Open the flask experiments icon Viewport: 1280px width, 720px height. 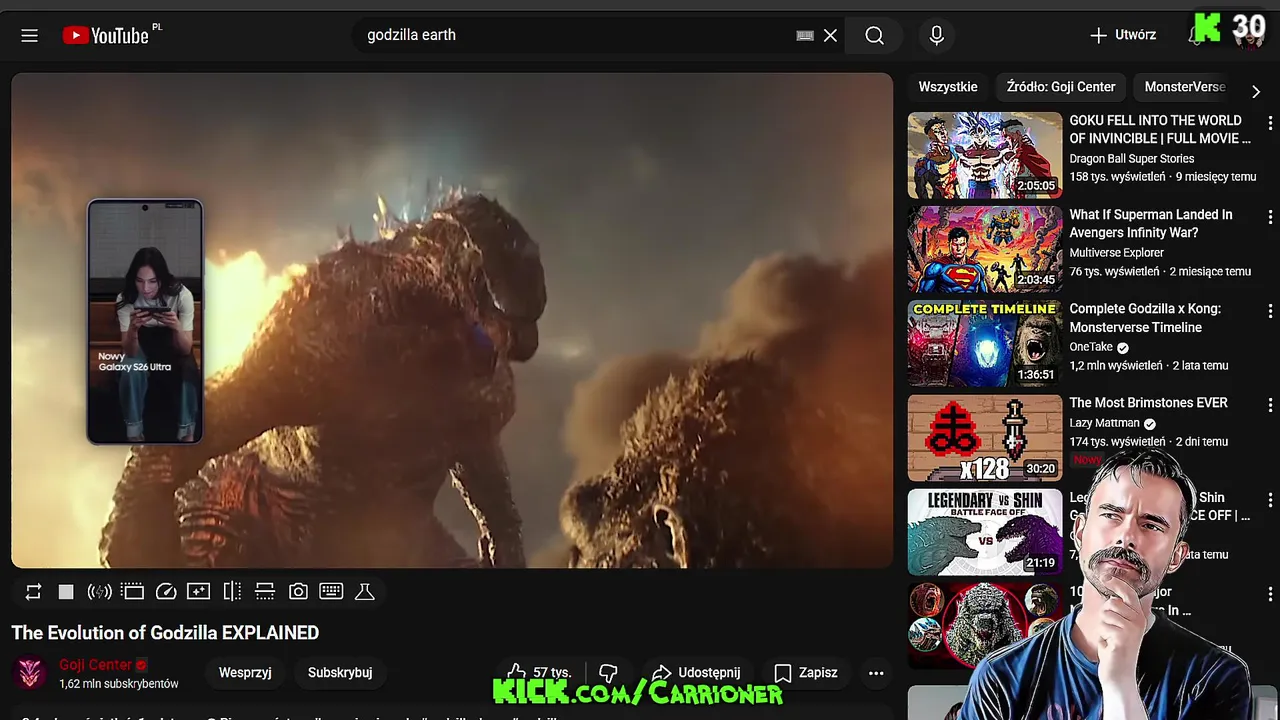365,592
